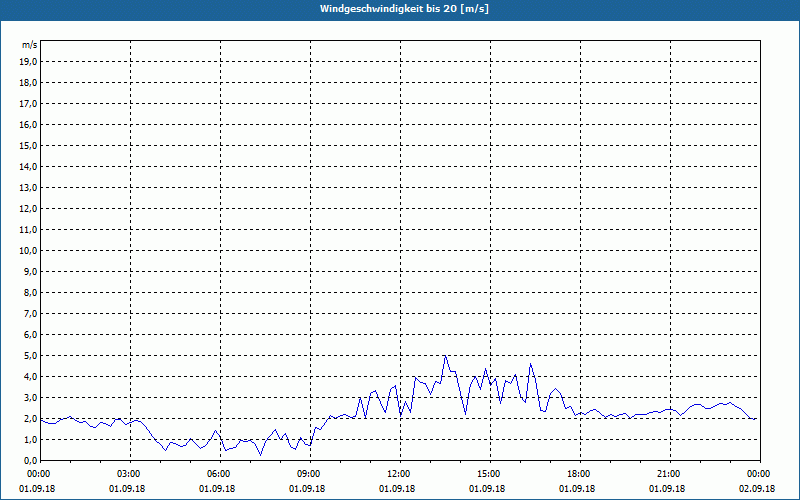The image size is (800, 500).
Task: Click the '01.09.18' date beneath 12:00
Action: [x=397, y=489]
